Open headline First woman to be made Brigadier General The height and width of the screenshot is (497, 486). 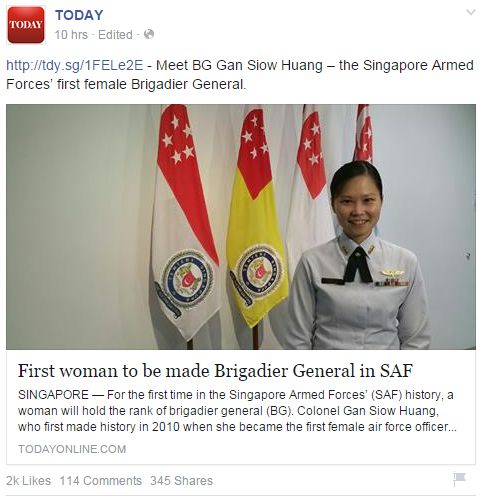coord(215,371)
